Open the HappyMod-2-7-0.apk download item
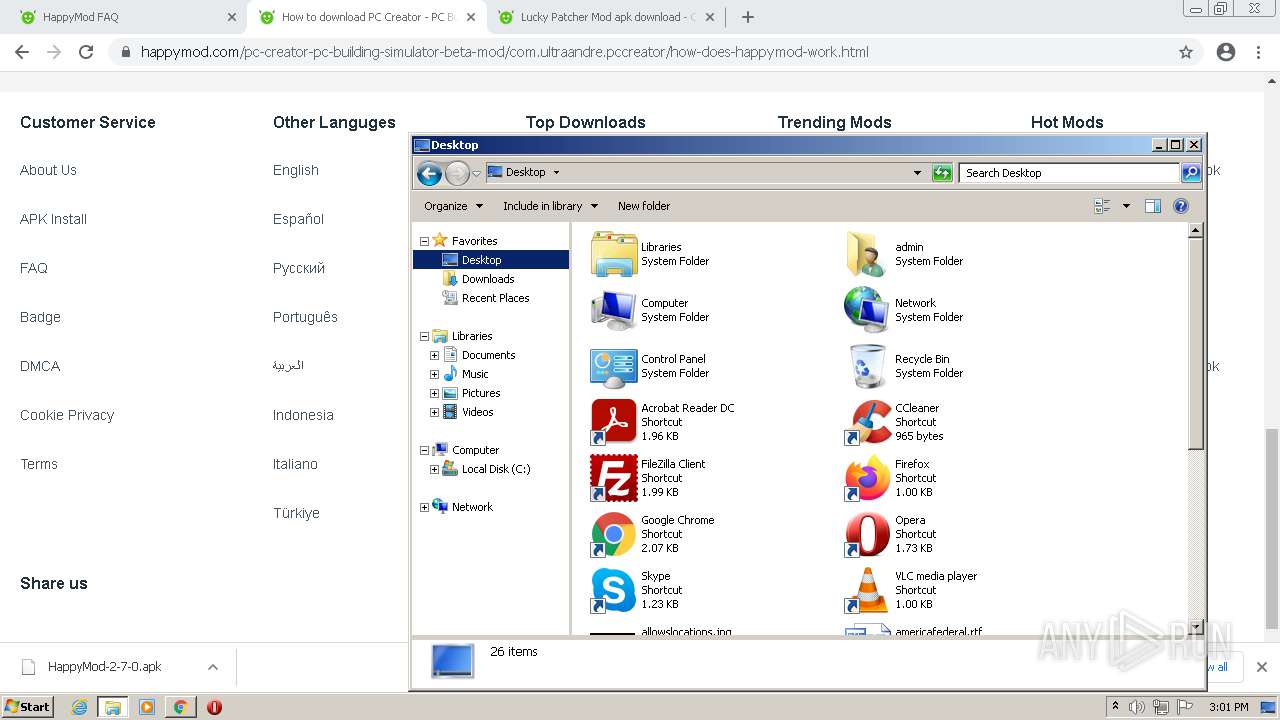 [104, 667]
